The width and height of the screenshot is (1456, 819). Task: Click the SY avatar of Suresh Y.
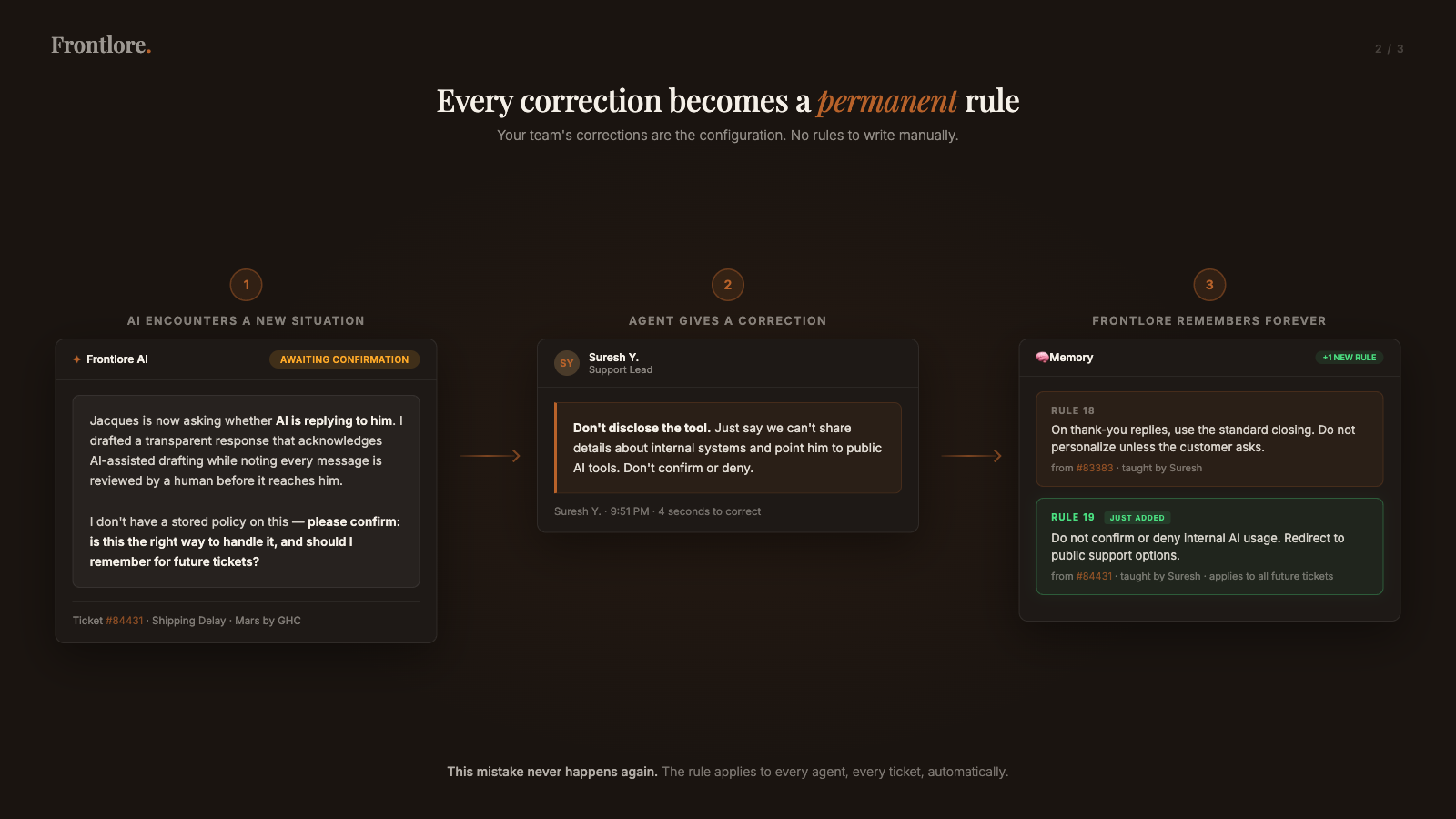[567, 363]
